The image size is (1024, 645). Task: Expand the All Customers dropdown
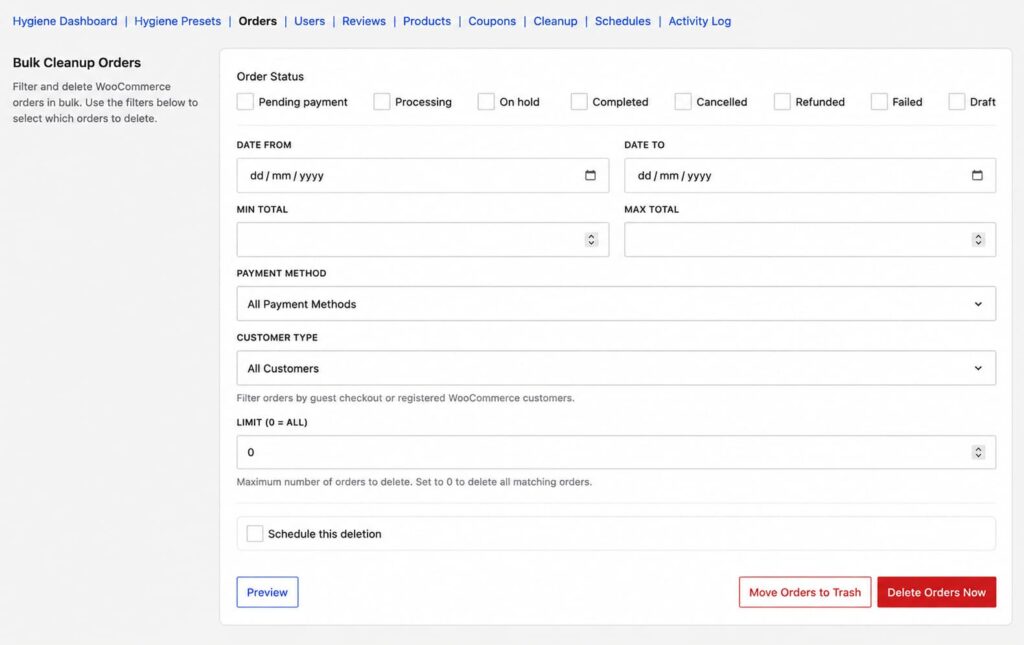point(616,368)
